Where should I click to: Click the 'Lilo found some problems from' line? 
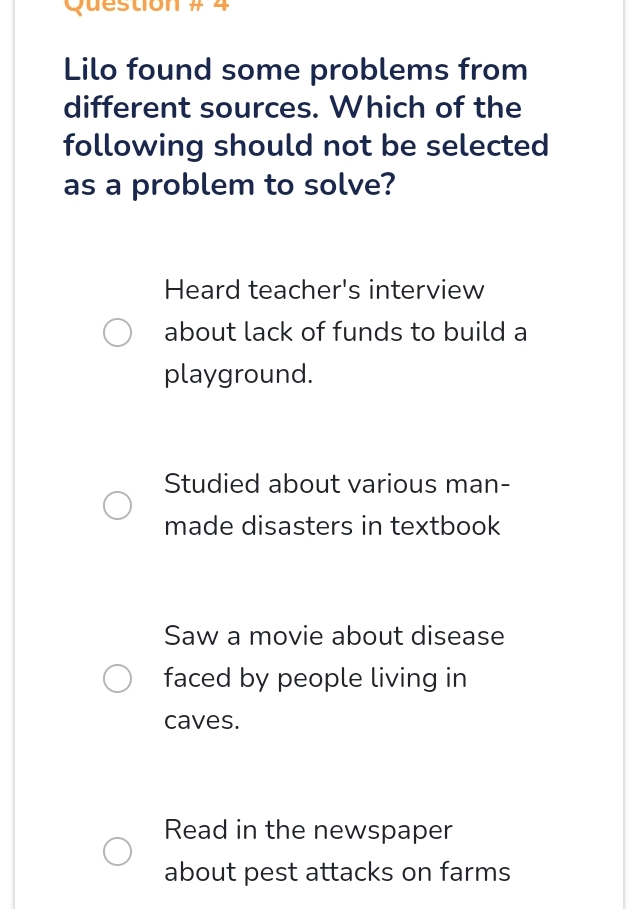click(296, 70)
